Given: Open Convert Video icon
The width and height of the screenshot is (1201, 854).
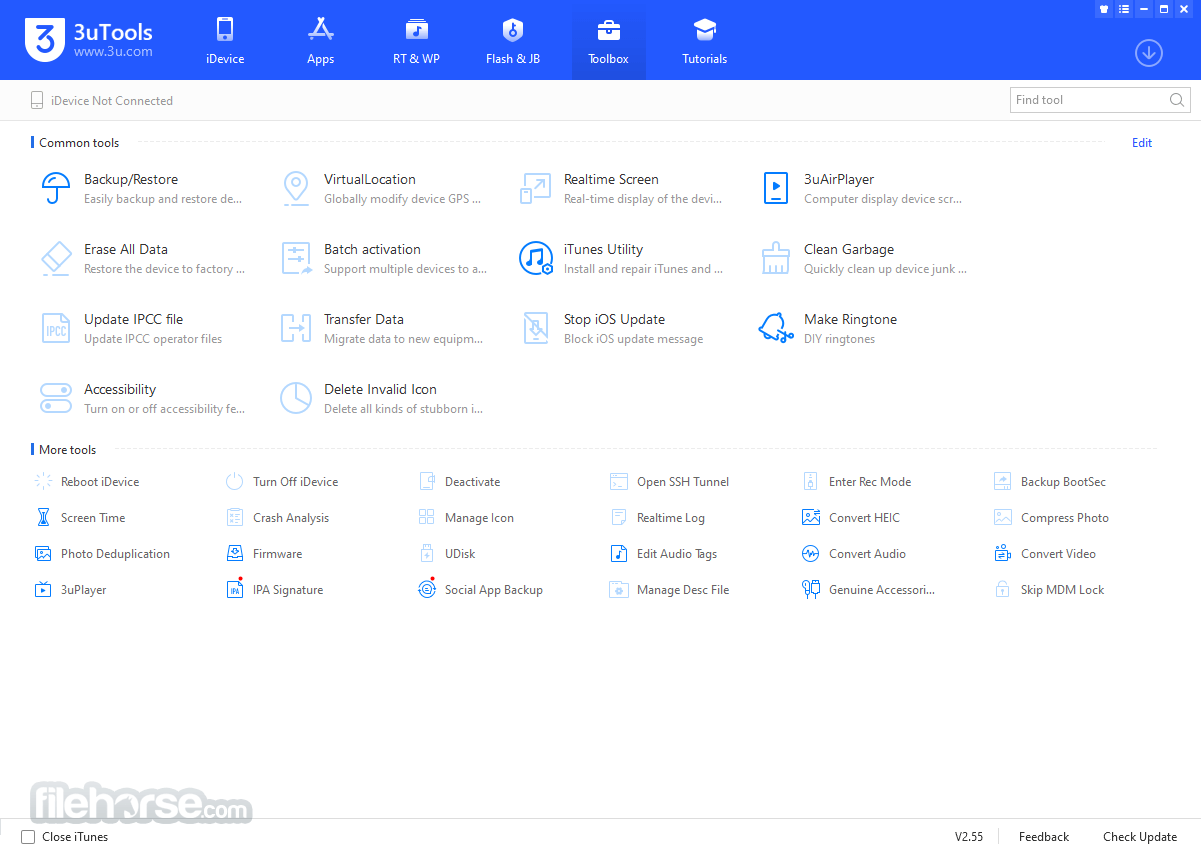Looking at the screenshot, I should [1003, 553].
